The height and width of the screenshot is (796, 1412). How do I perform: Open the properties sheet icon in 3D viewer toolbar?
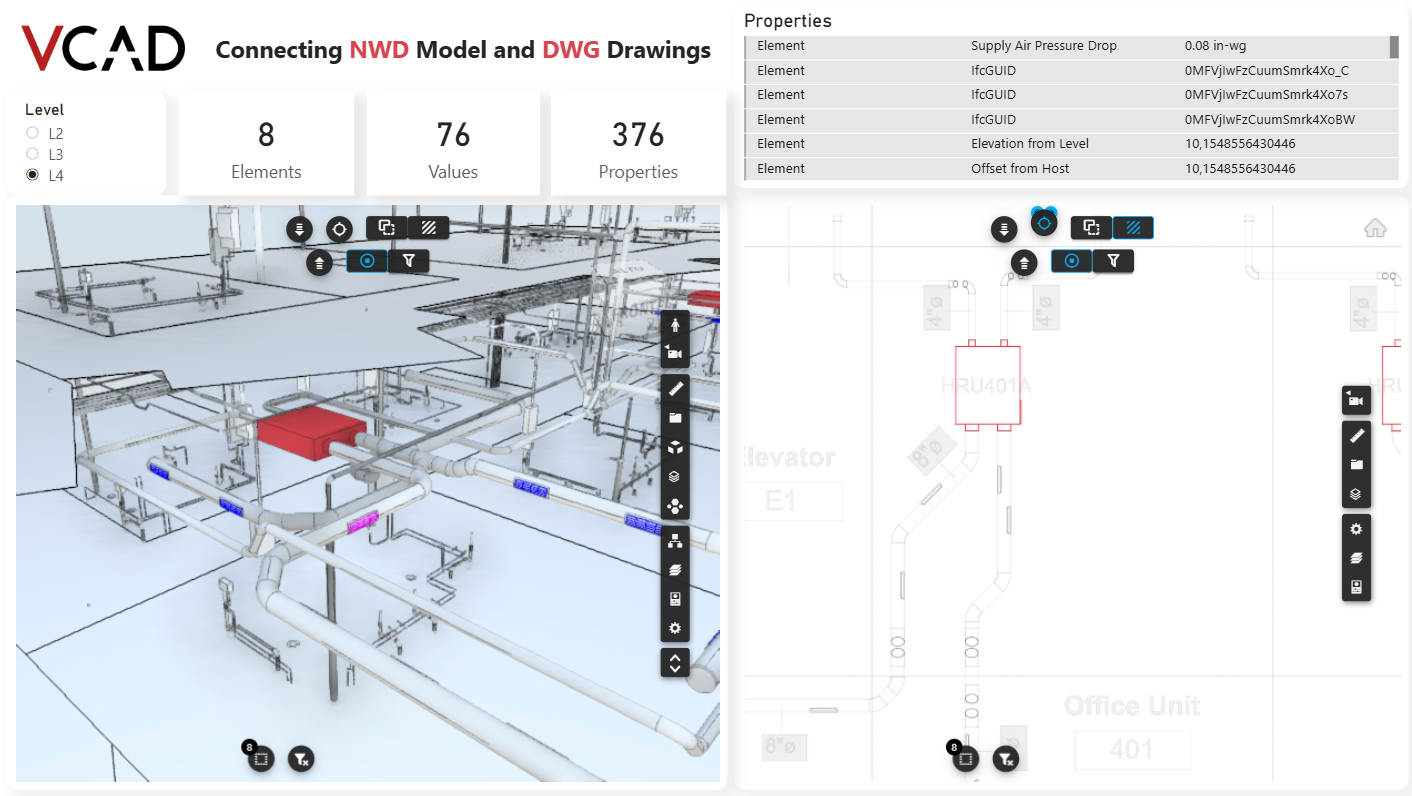(675, 599)
